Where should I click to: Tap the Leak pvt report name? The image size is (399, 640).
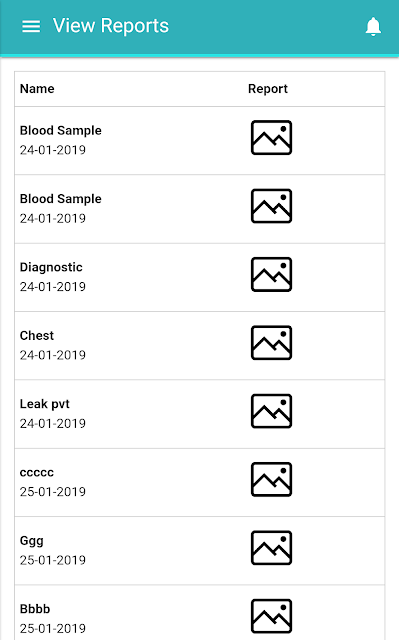tap(44, 404)
